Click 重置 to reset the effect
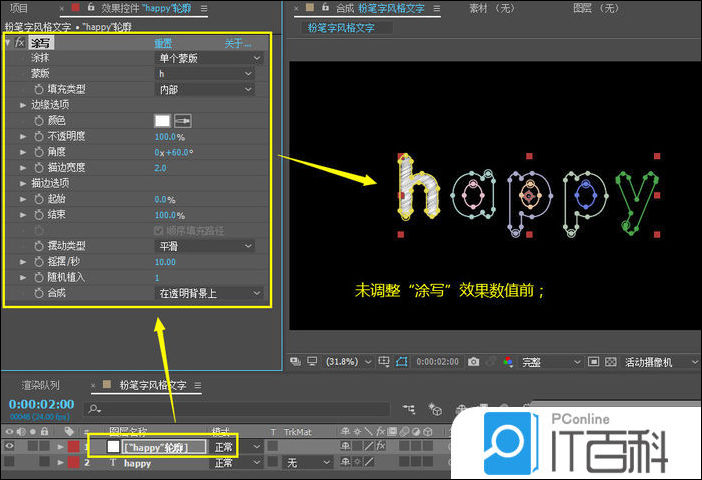The width and height of the screenshot is (702, 480). [x=163, y=43]
